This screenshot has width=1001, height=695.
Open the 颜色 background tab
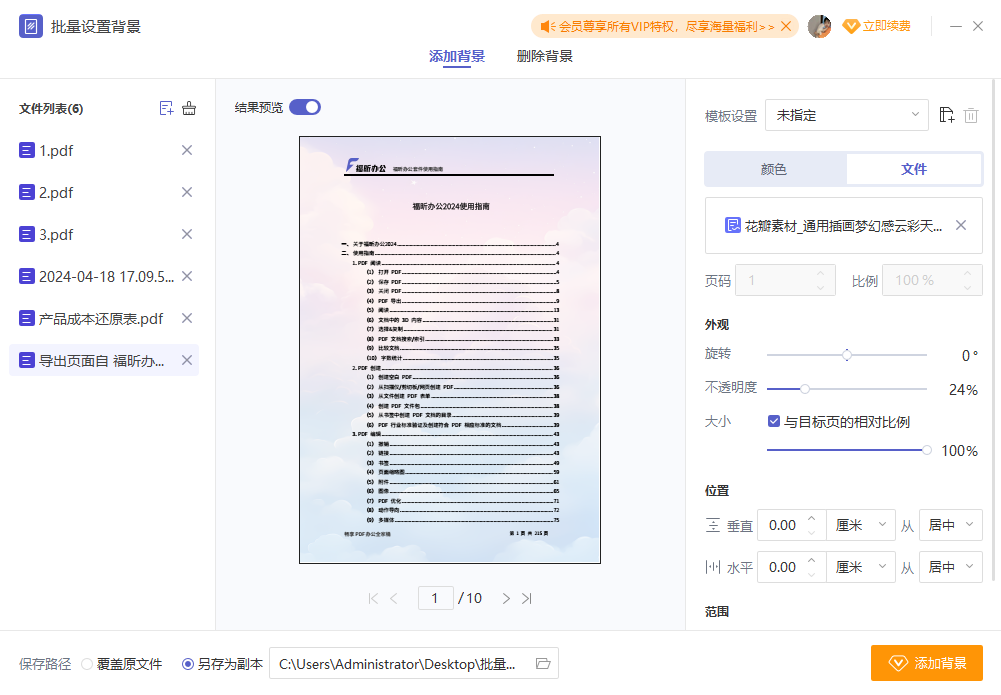(774, 169)
